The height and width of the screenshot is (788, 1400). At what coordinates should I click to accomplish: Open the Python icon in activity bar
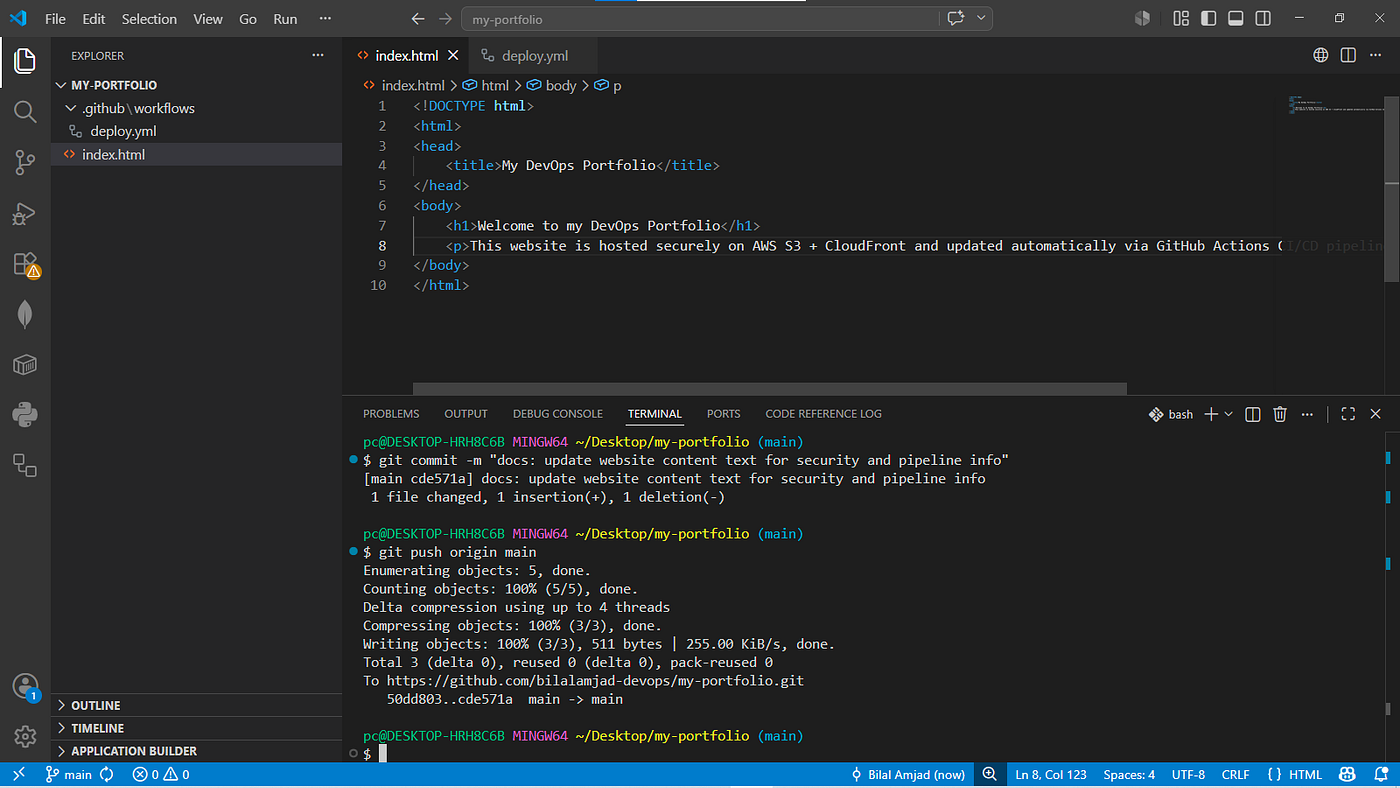pyautogui.click(x=25, y=414)
